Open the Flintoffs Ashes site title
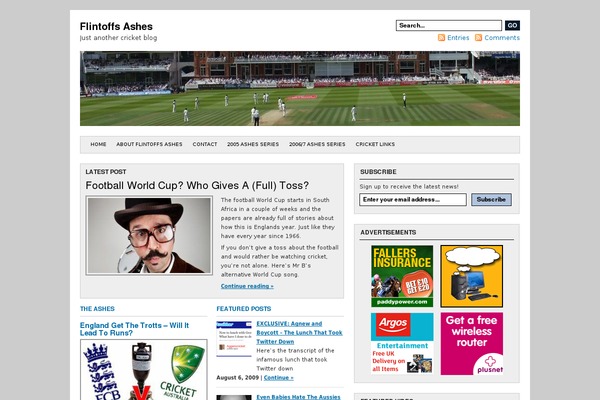This screenshot has width=600, height=400. click(116, 26)
